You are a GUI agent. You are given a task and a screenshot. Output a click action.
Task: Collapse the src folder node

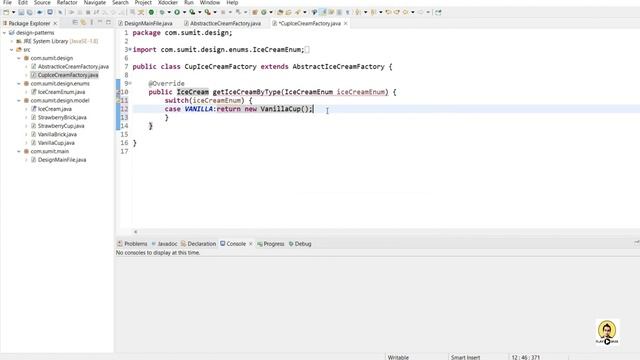pyautogui.click(x=12, y=50)
